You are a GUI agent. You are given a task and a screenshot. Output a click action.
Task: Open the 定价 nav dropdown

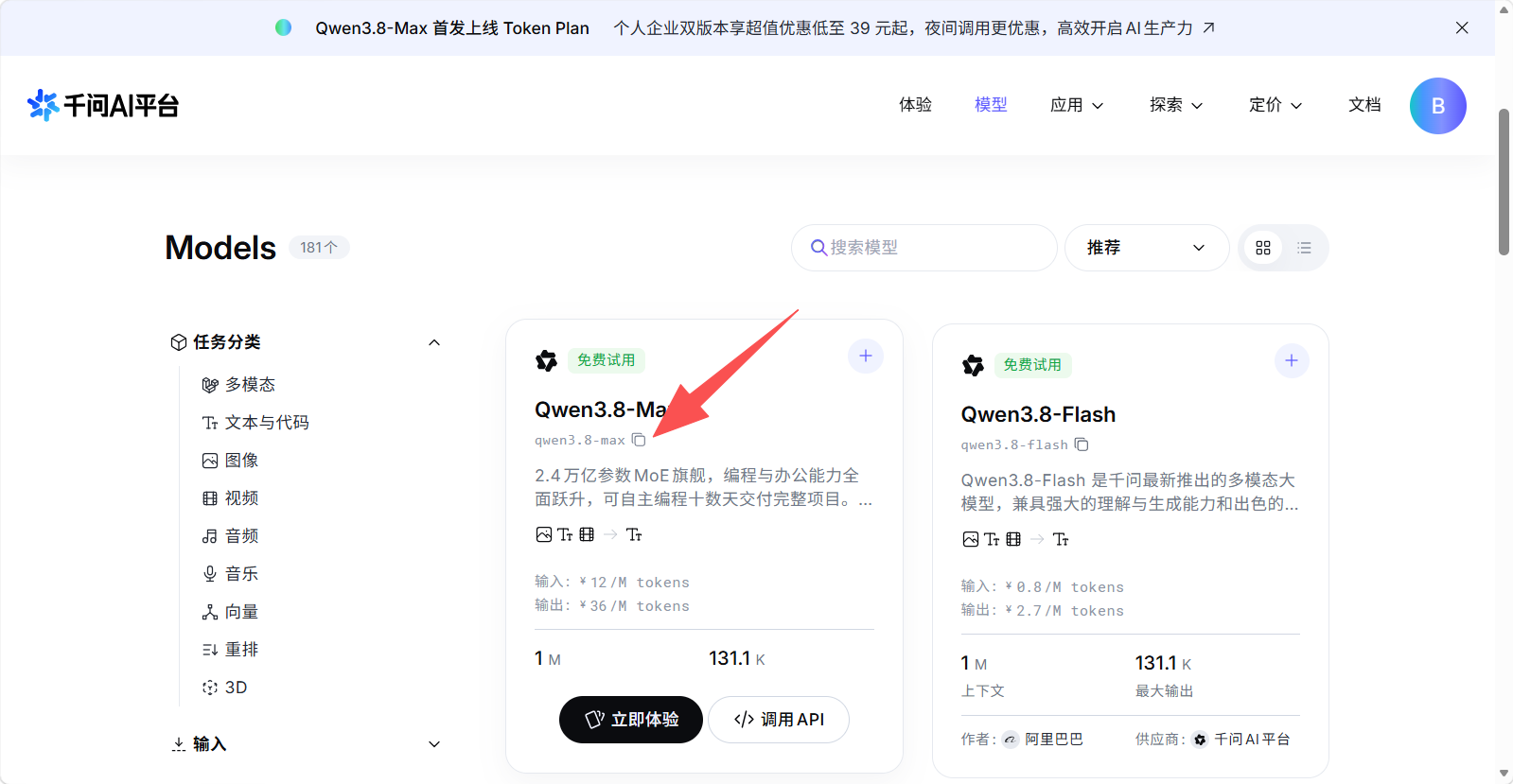click(x=1275, y=105)
